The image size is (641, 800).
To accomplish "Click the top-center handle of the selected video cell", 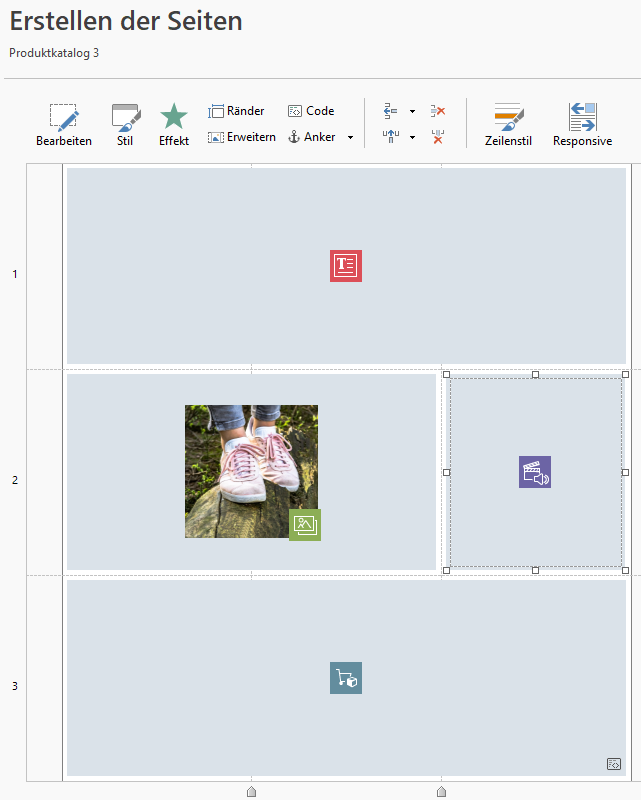I will tap(535, 374).
